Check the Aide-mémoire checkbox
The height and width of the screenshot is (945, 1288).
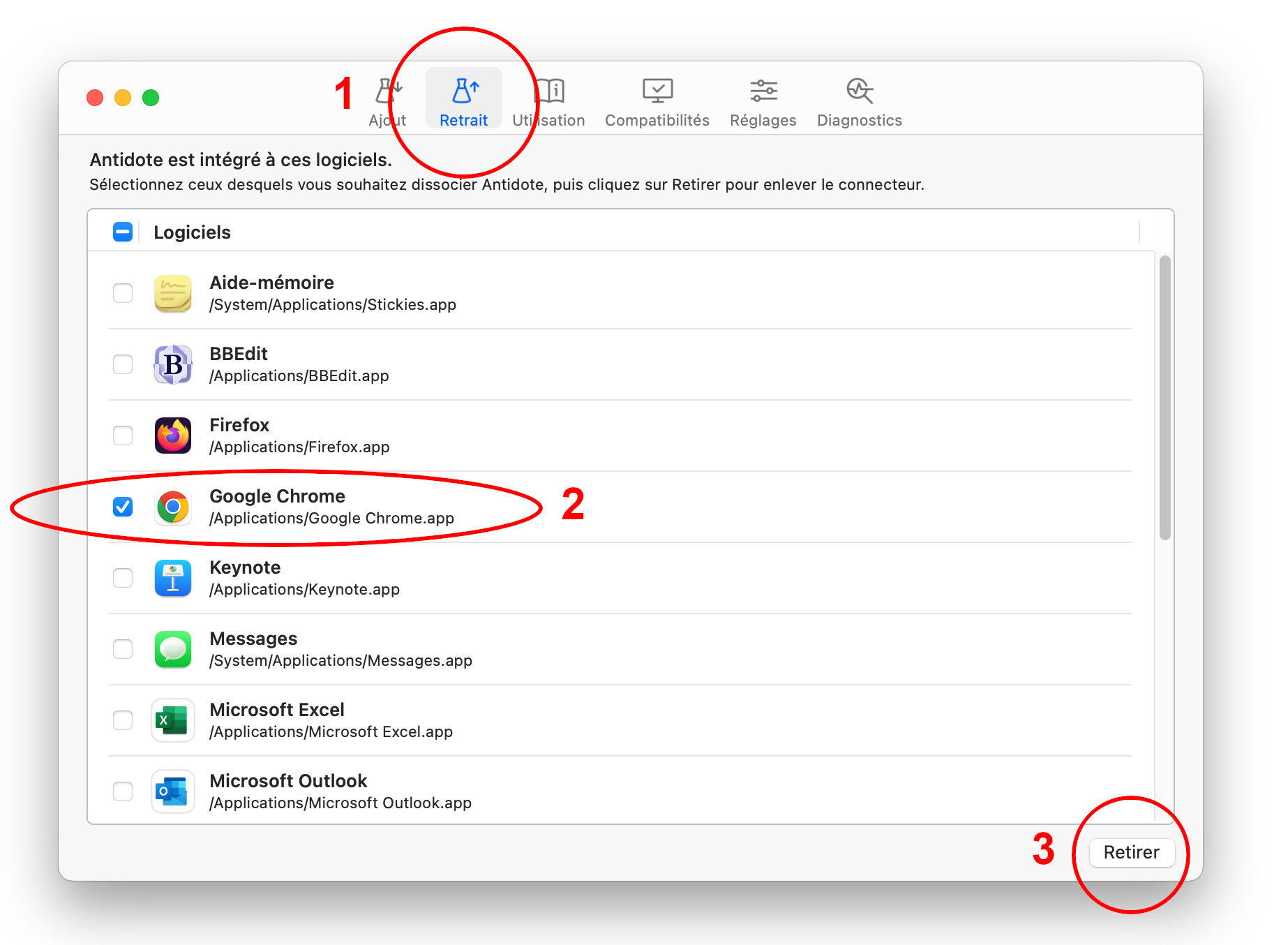click(123, 293)
